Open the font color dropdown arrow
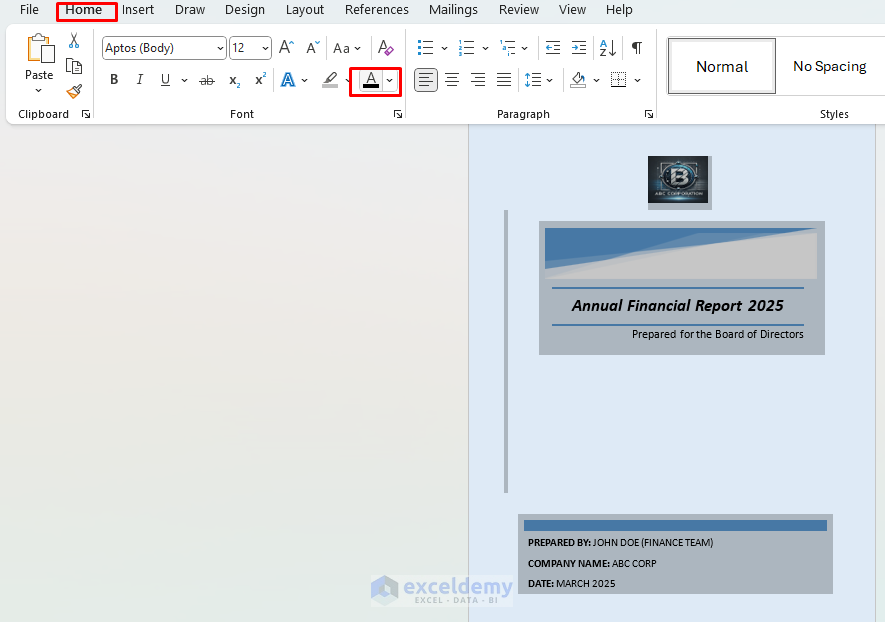The width and height of the screenshot is (885, 622). tap(389, 81)
